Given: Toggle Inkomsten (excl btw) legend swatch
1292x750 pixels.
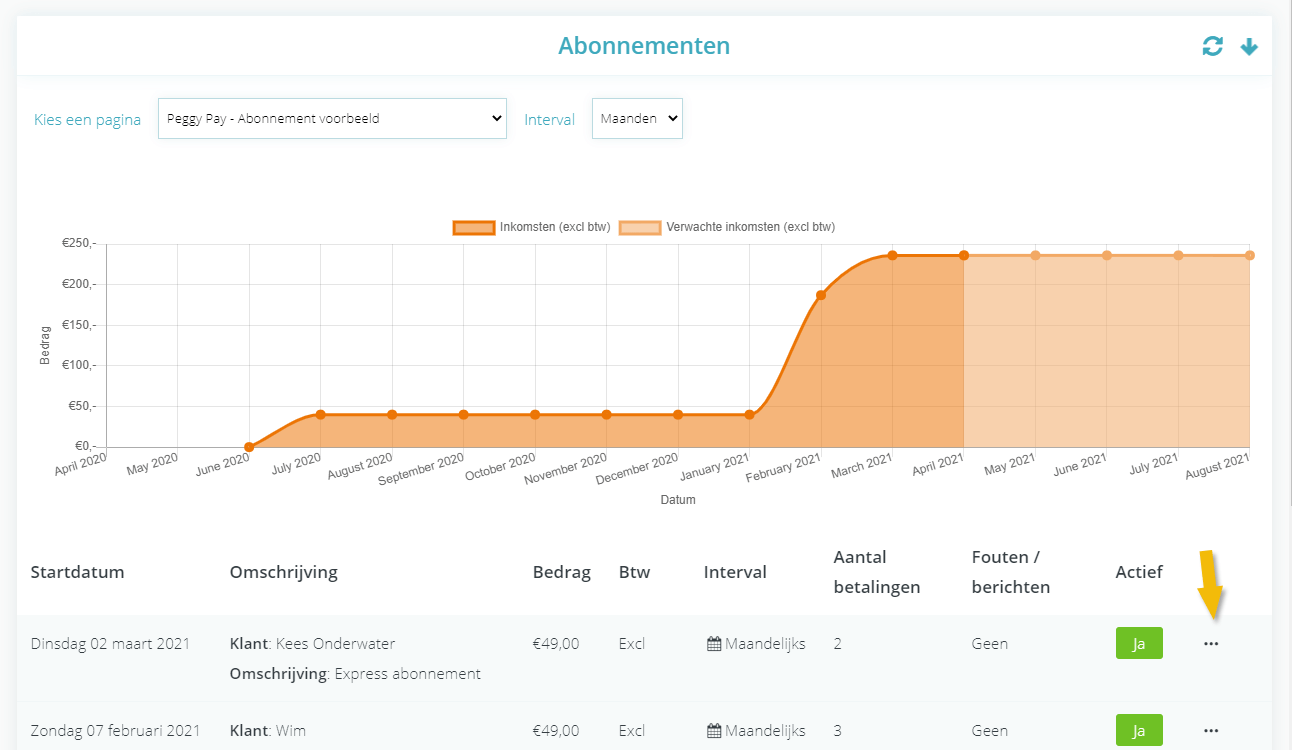Looking at the screenshot, I should coord(474,227).
